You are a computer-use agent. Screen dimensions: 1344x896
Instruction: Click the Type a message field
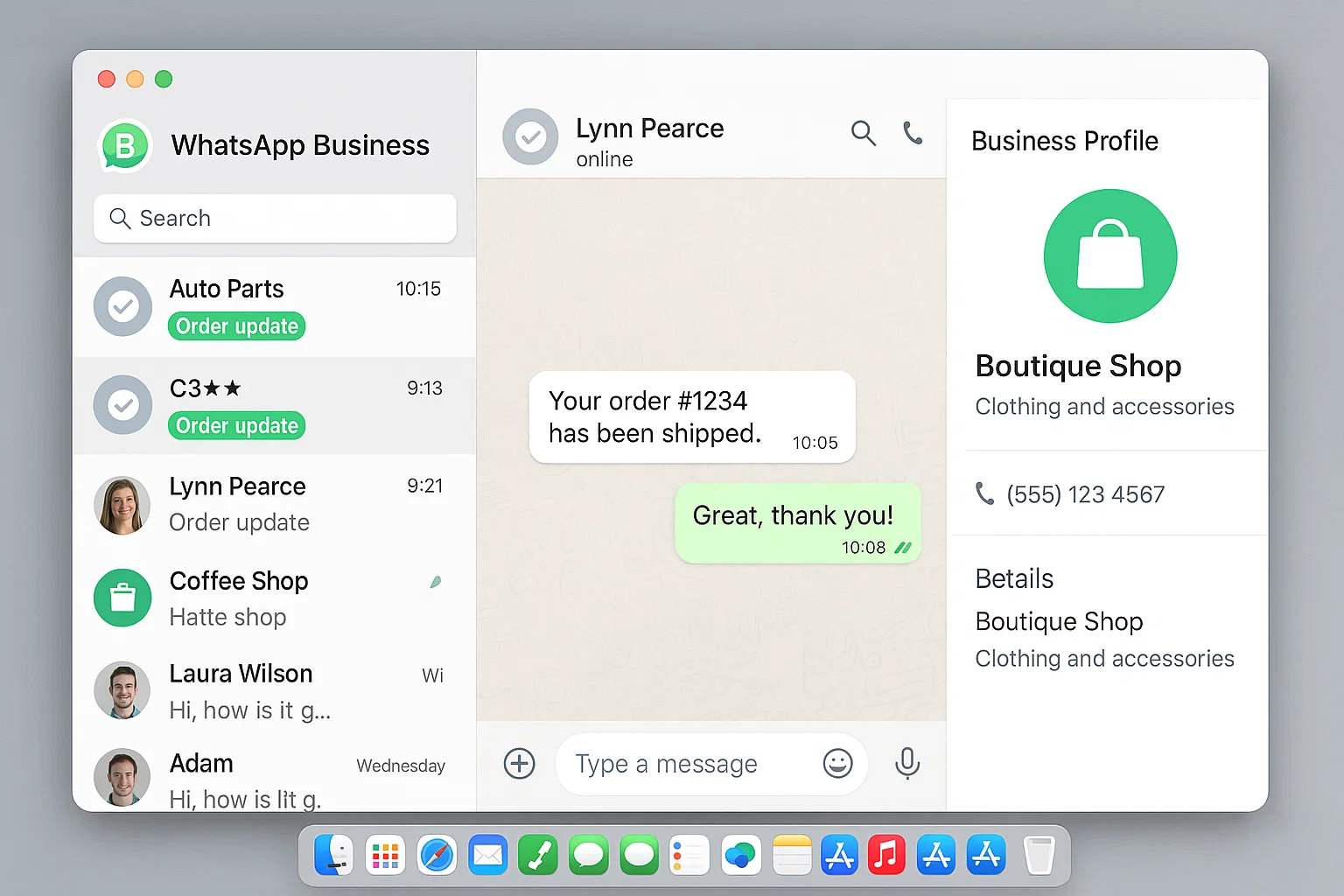pos(711,764)
